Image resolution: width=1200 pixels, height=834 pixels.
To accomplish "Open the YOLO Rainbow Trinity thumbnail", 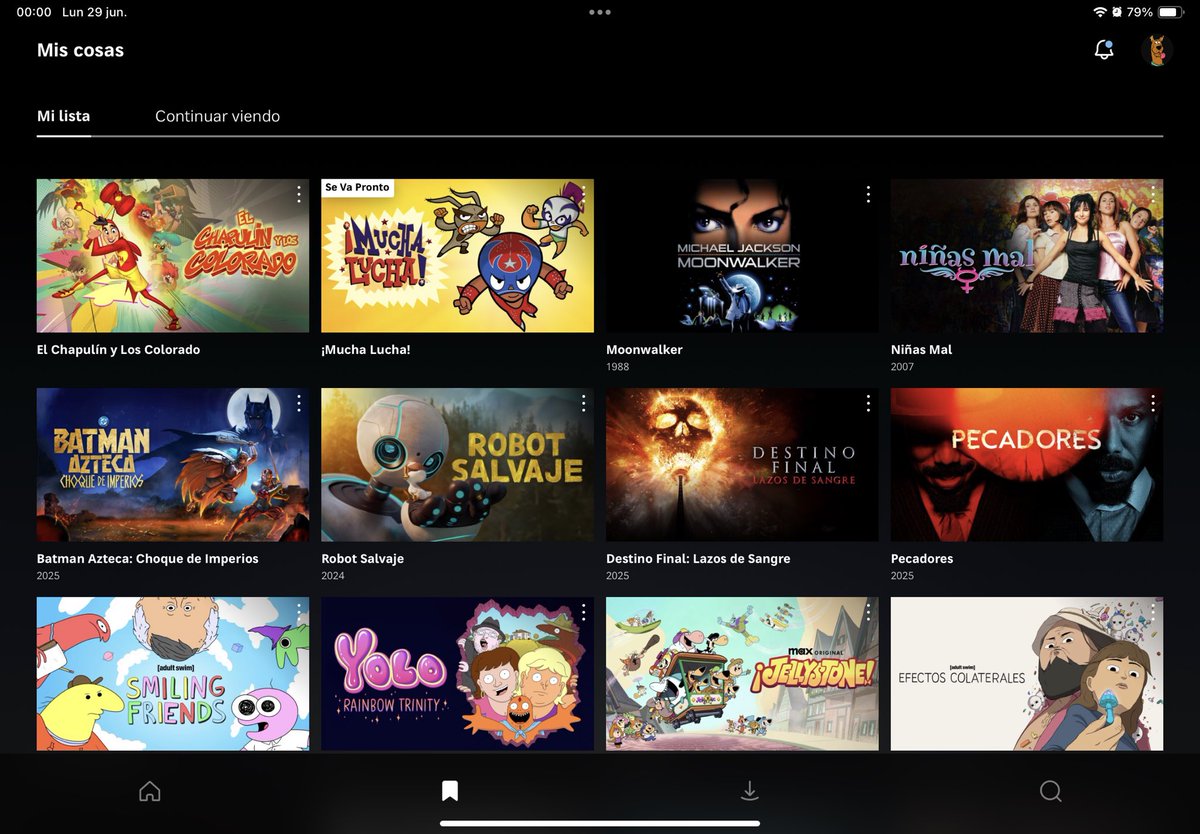I will pyautogui.click(x=457, y=674).
